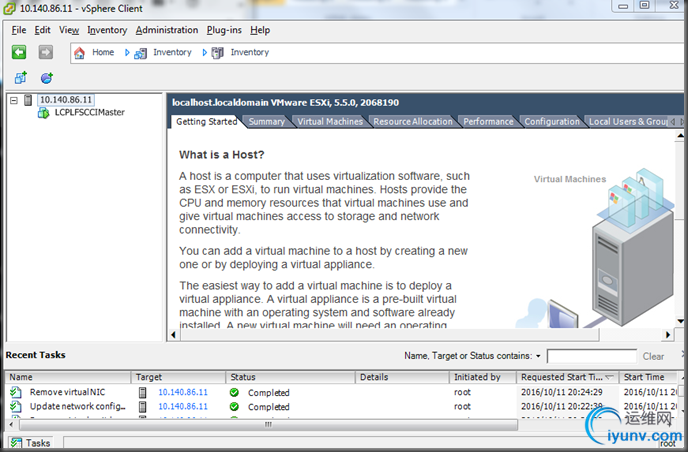Open the breadcrumb arrow before first Inventory
This screenshot has width=688, height=452.
coord(127,53)
